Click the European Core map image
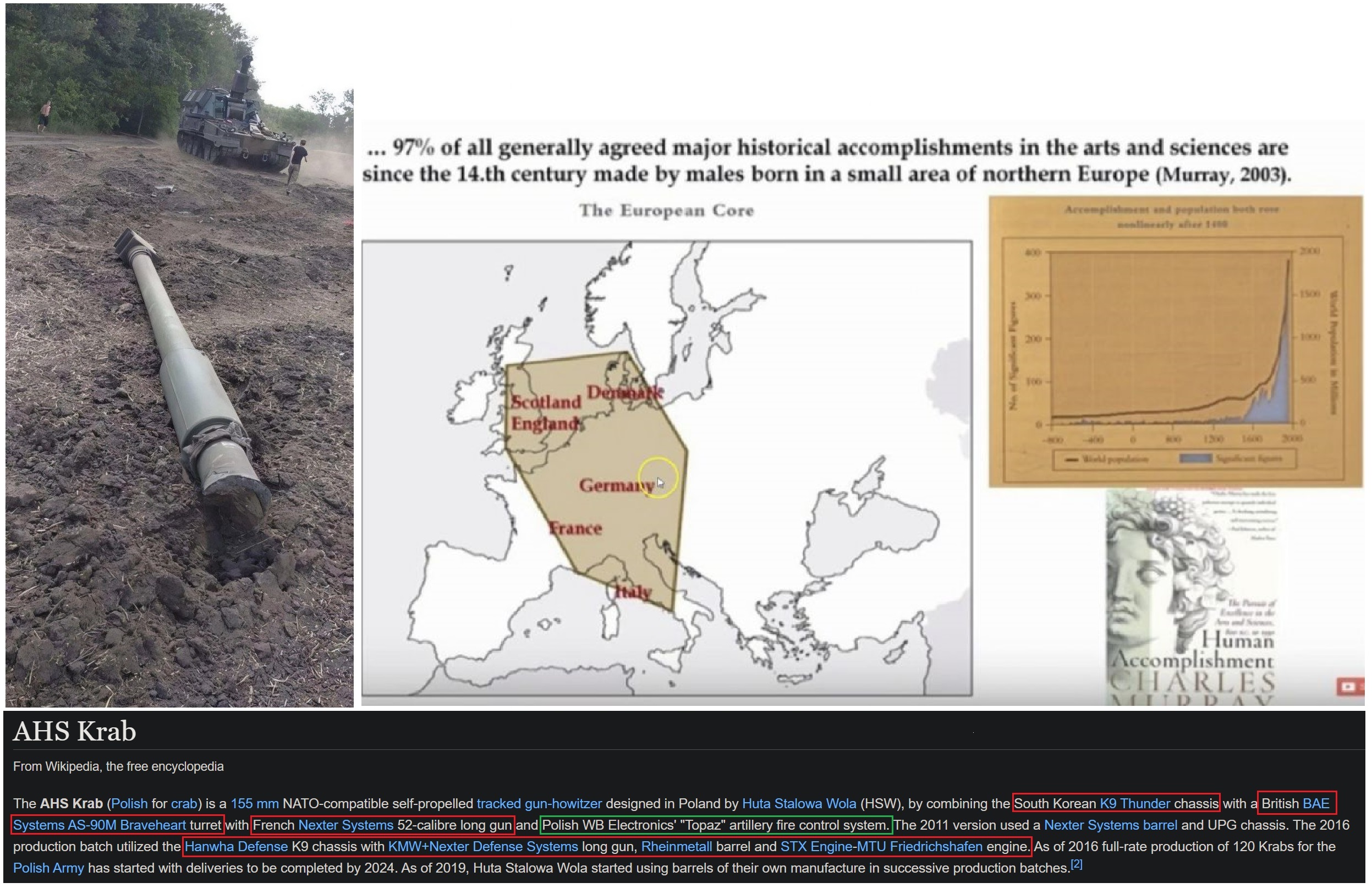 [667, 468]
